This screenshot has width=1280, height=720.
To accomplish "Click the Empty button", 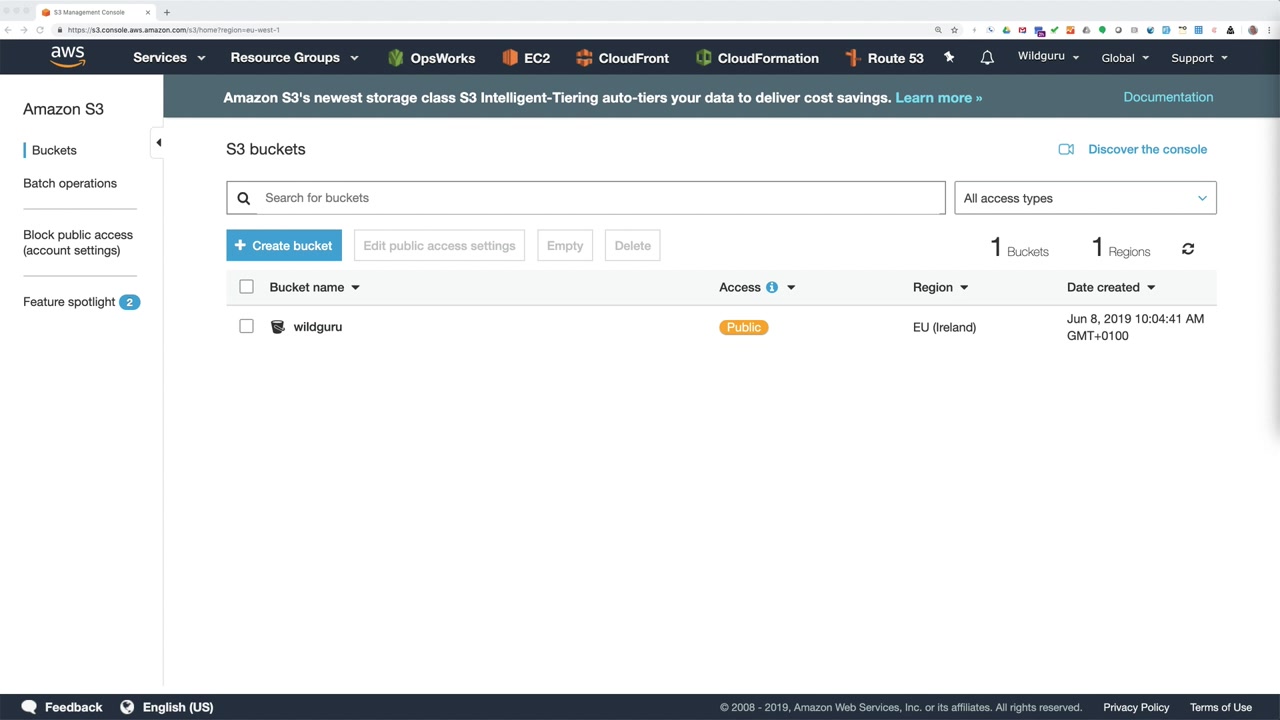I will click(565, 246).
